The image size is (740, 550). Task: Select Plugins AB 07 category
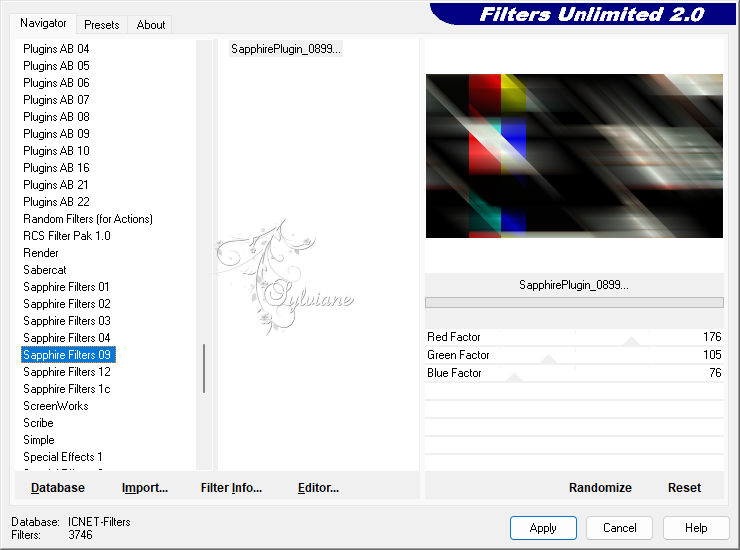point(56,100)
